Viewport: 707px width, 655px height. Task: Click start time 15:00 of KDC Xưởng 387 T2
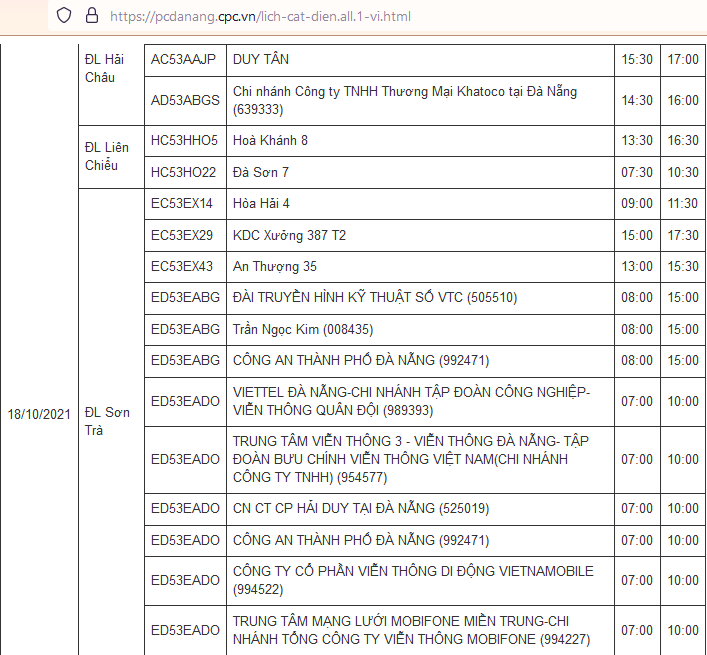point(637,235)
